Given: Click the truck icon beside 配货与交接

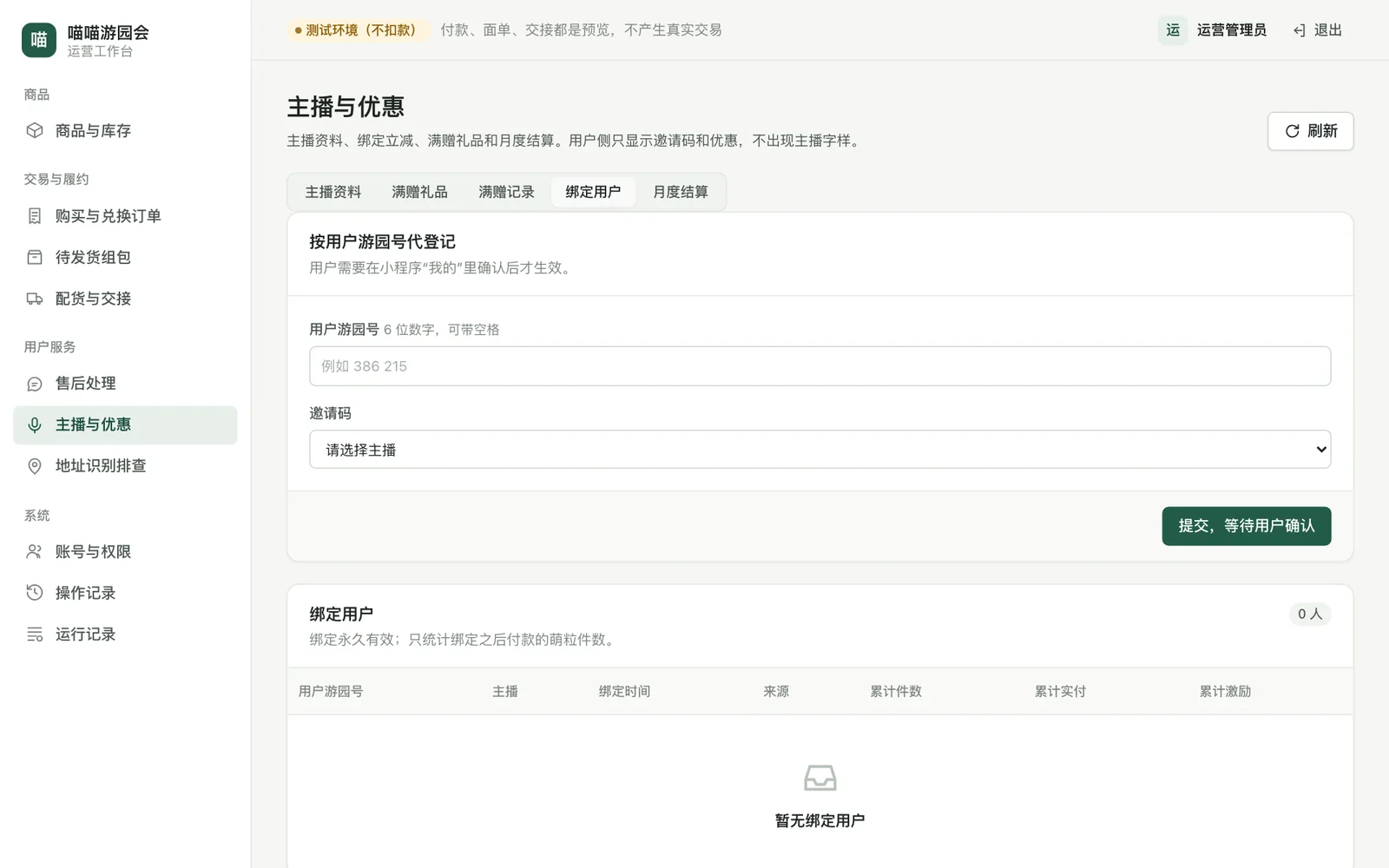Looking at the screenshot, I should (x=35, y=299).
